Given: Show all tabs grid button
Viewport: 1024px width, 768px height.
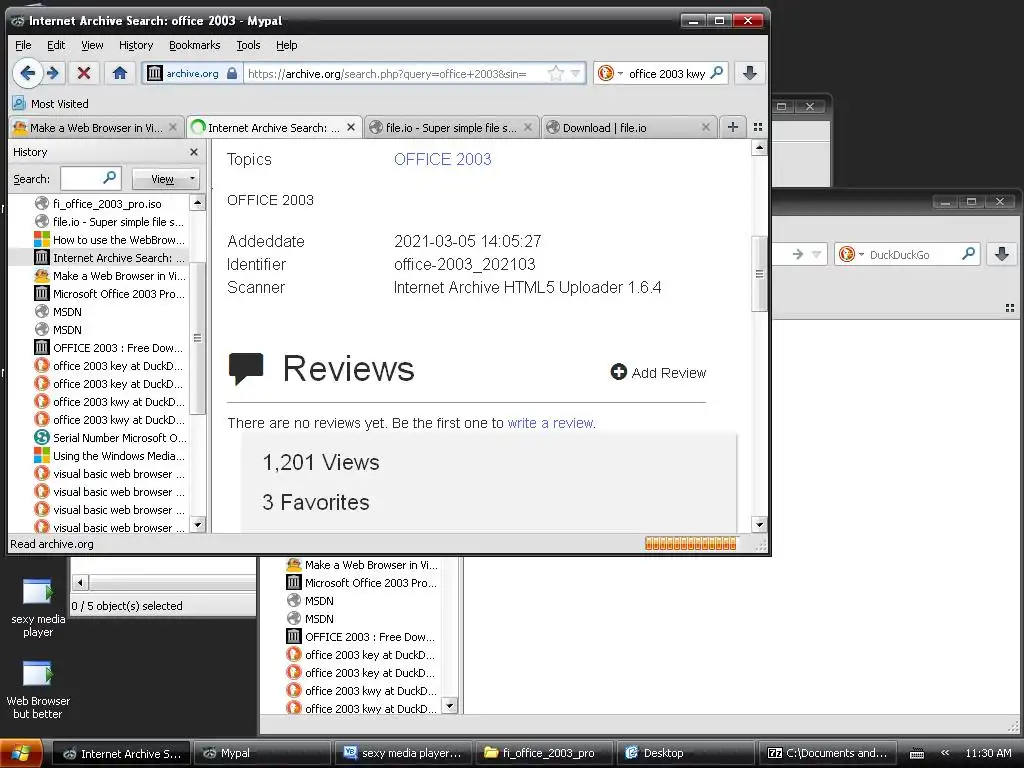Looking at the screenshot, I should point(758,127).
